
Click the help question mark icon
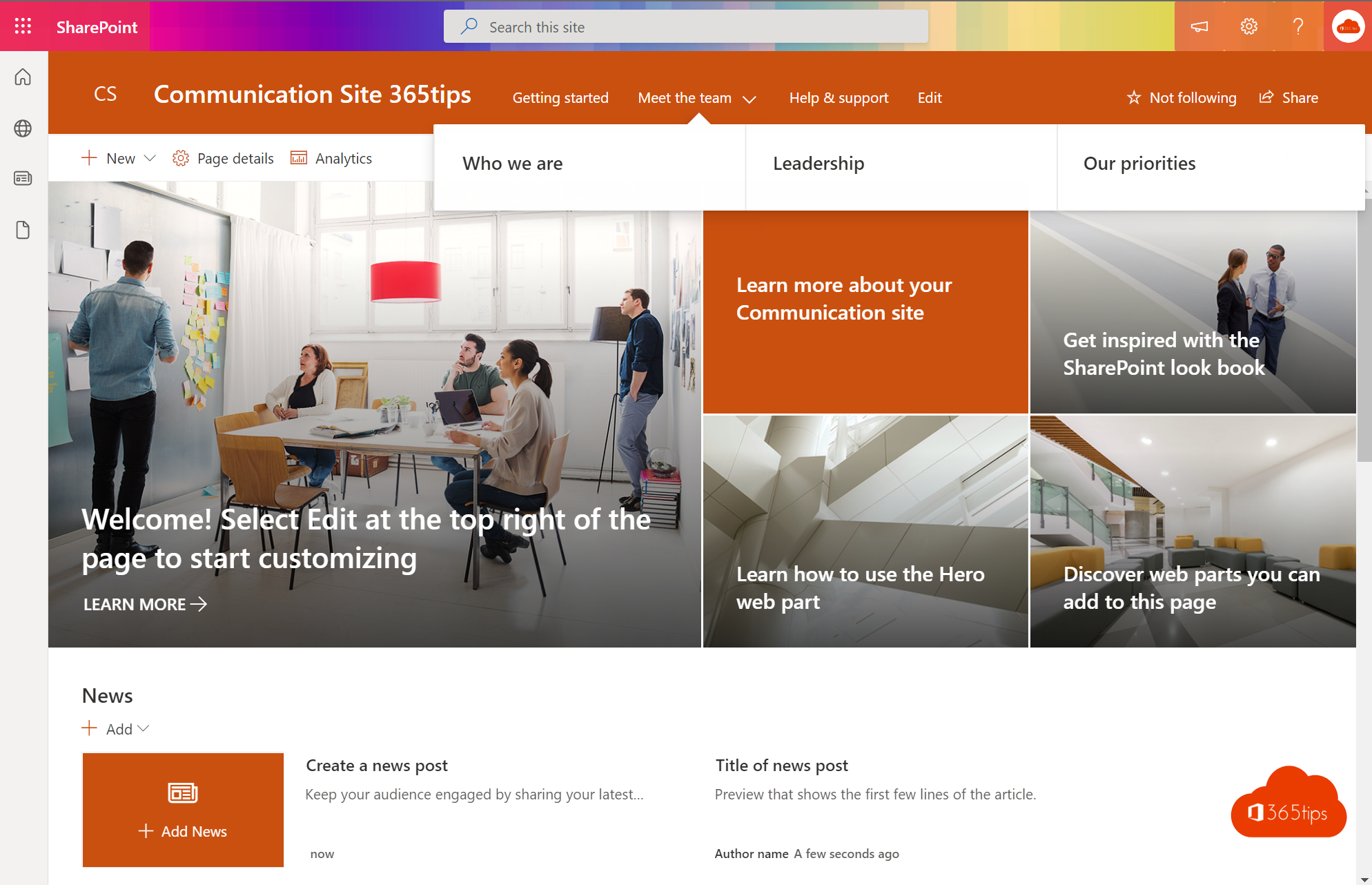coord(1298,26)
